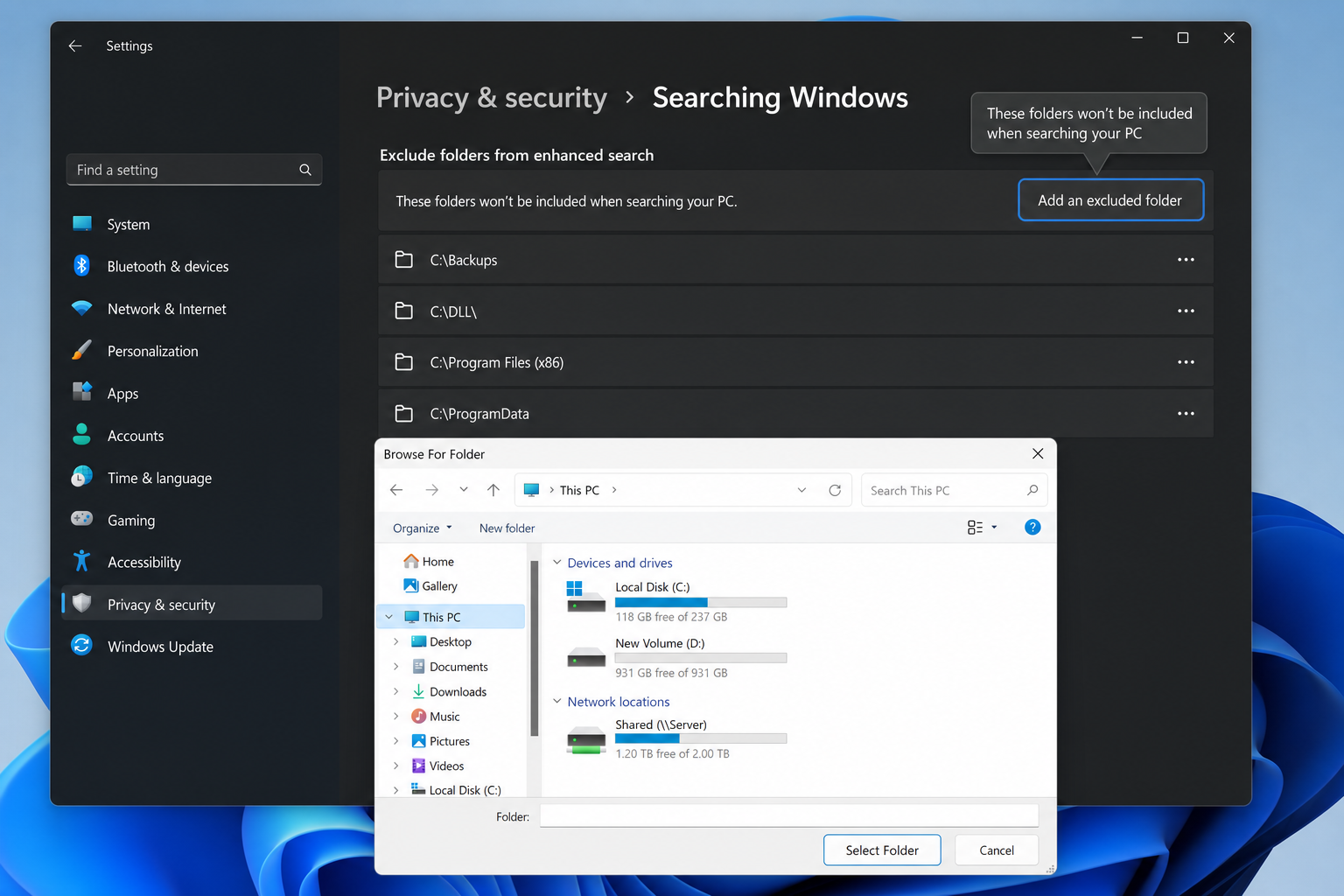Go up one level in folder dialog
The image size is (1344, 896).
point(493,490)
